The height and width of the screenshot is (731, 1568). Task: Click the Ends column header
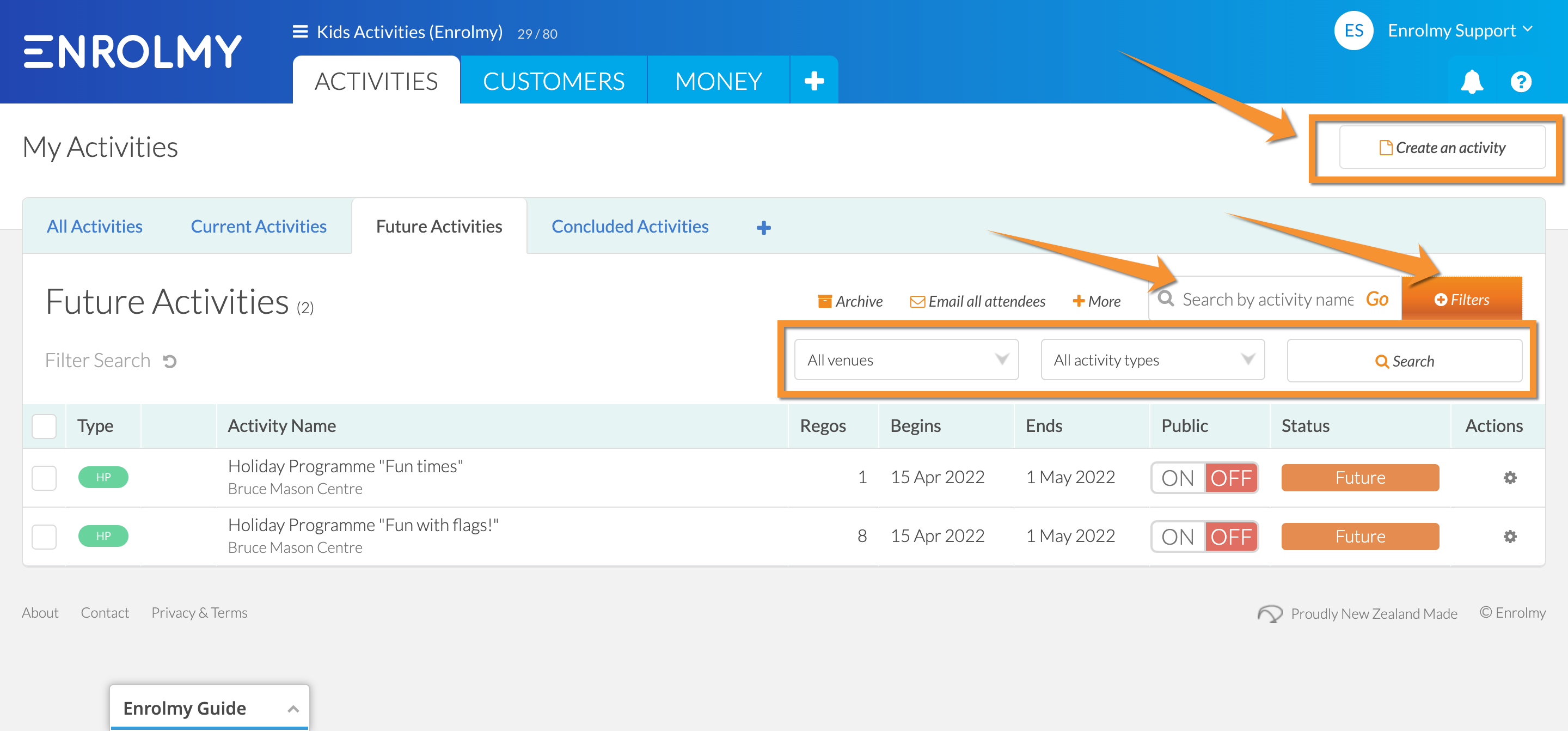click(1044, 426)
